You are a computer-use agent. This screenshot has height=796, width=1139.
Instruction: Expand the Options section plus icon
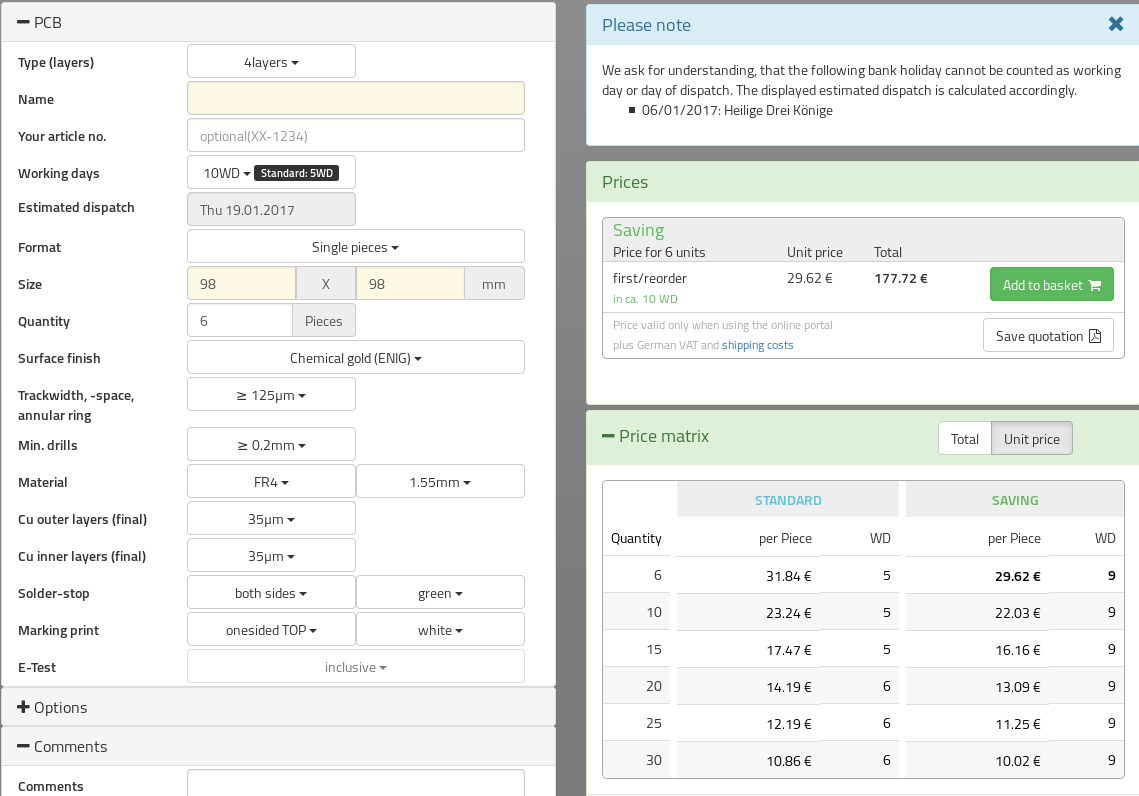tap(24, 707)
